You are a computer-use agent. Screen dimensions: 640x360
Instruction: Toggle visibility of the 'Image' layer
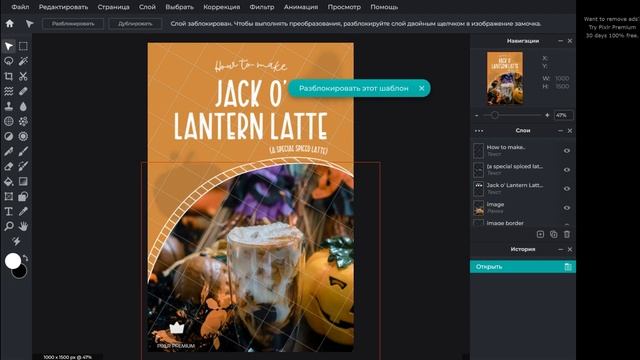tap(567, 208)
